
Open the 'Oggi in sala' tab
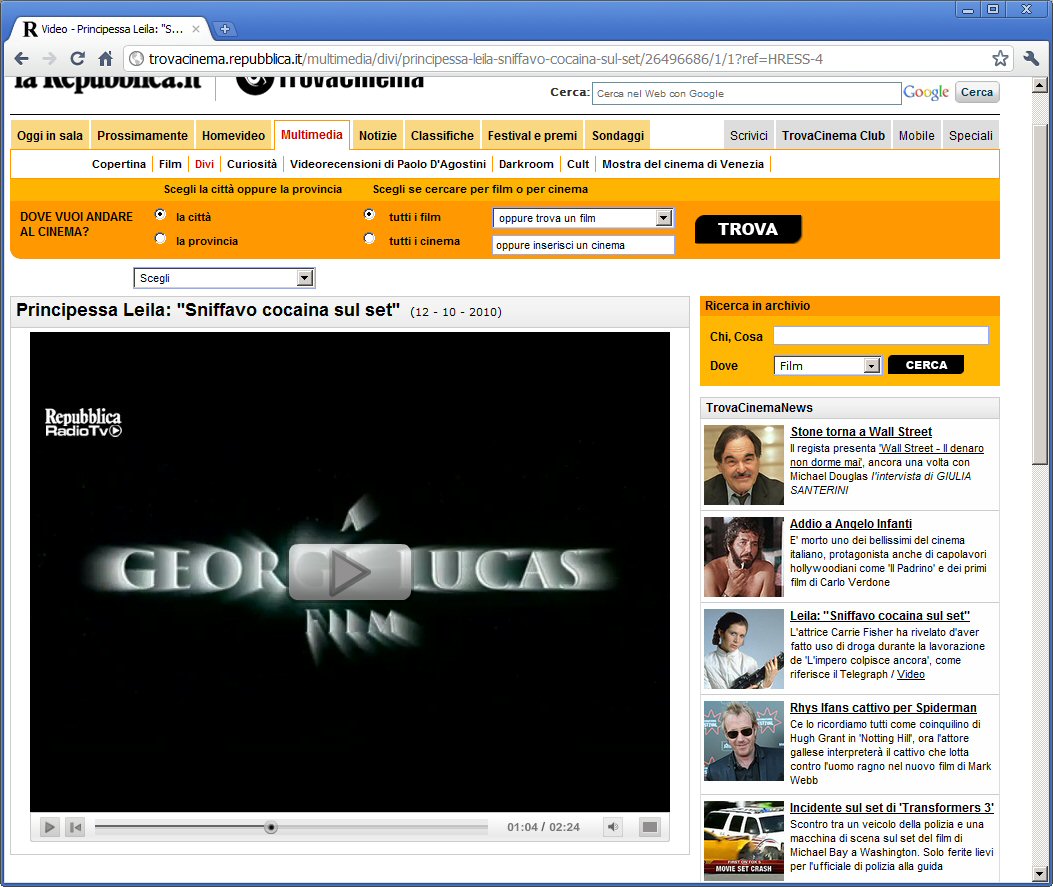click(50, 136)
